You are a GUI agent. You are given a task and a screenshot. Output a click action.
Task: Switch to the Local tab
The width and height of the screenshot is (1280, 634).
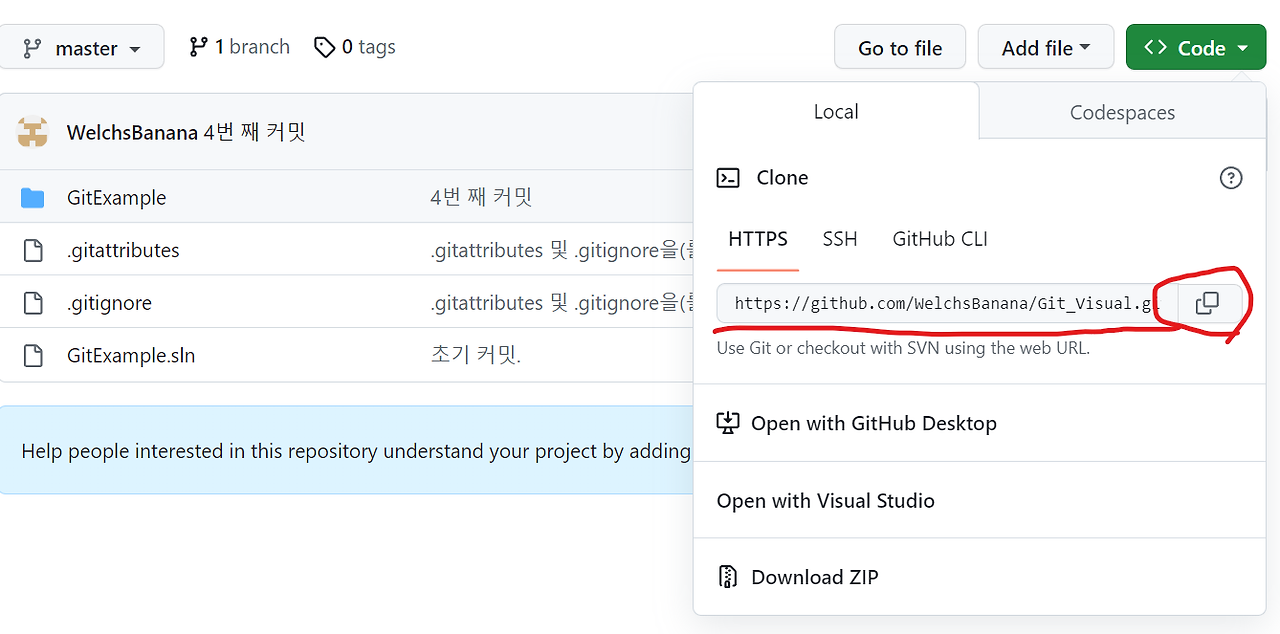pos(836,112)
